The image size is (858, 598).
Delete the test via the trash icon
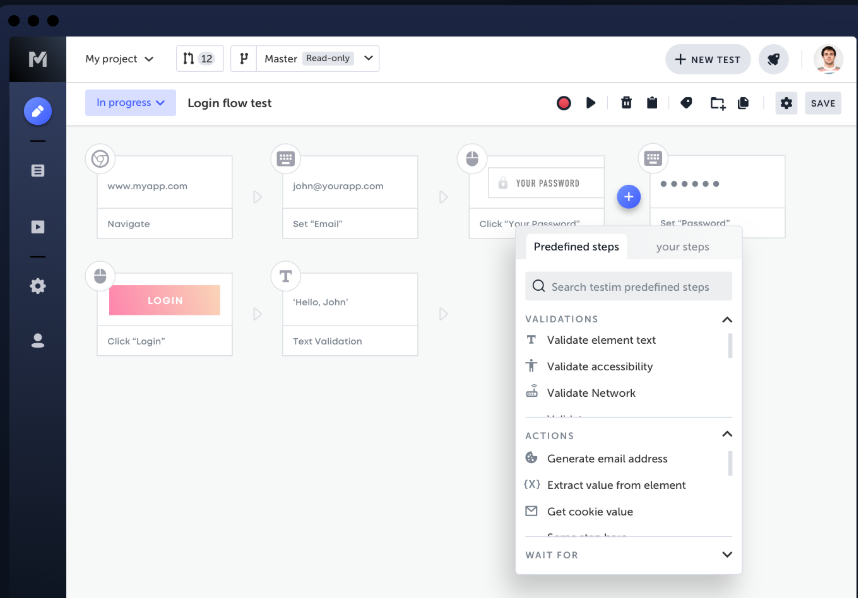626,102
